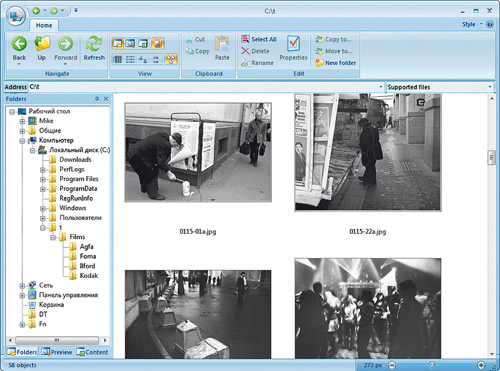Expand the Windows folder node
This screenshot has width=500, height=371.
(43, 208)
